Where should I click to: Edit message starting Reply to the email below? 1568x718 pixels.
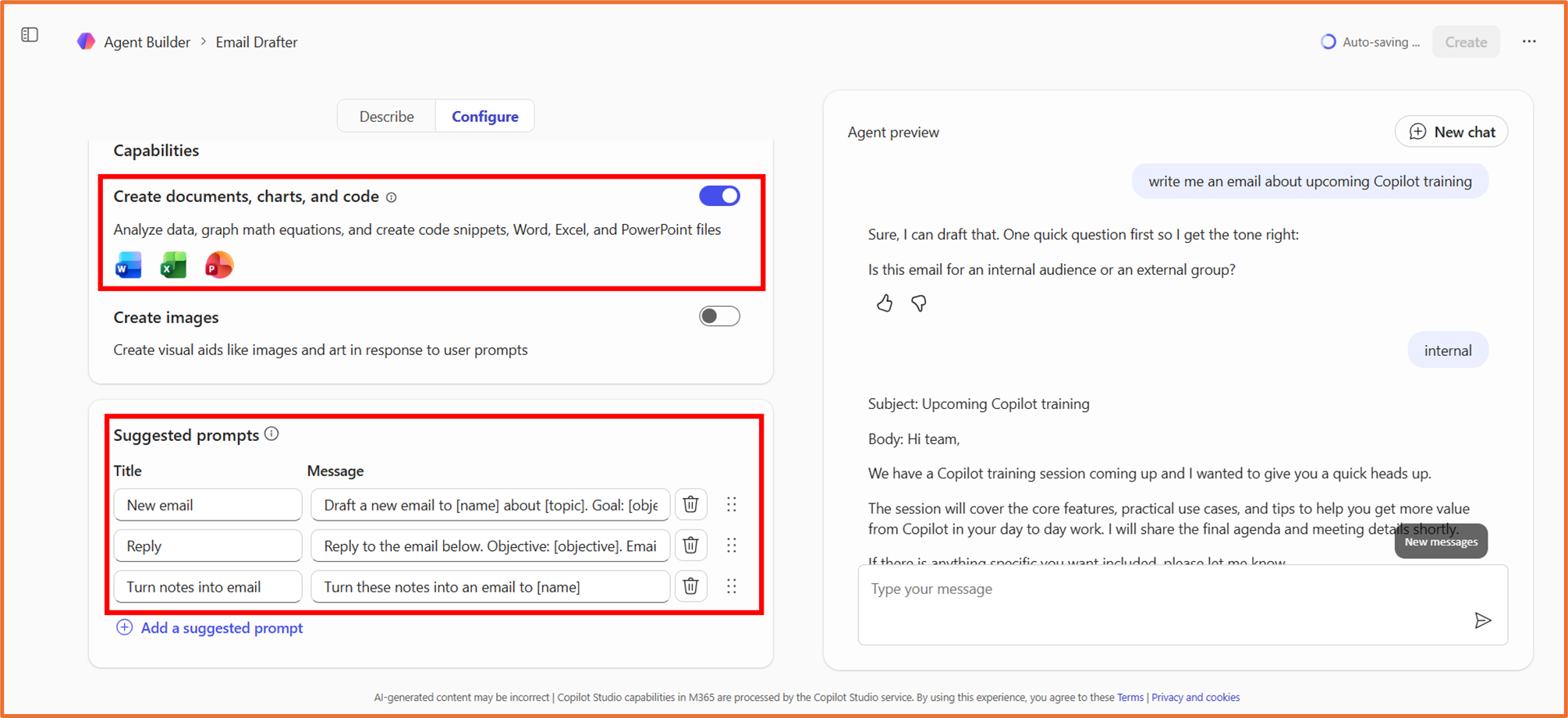(x=491, y=546)
